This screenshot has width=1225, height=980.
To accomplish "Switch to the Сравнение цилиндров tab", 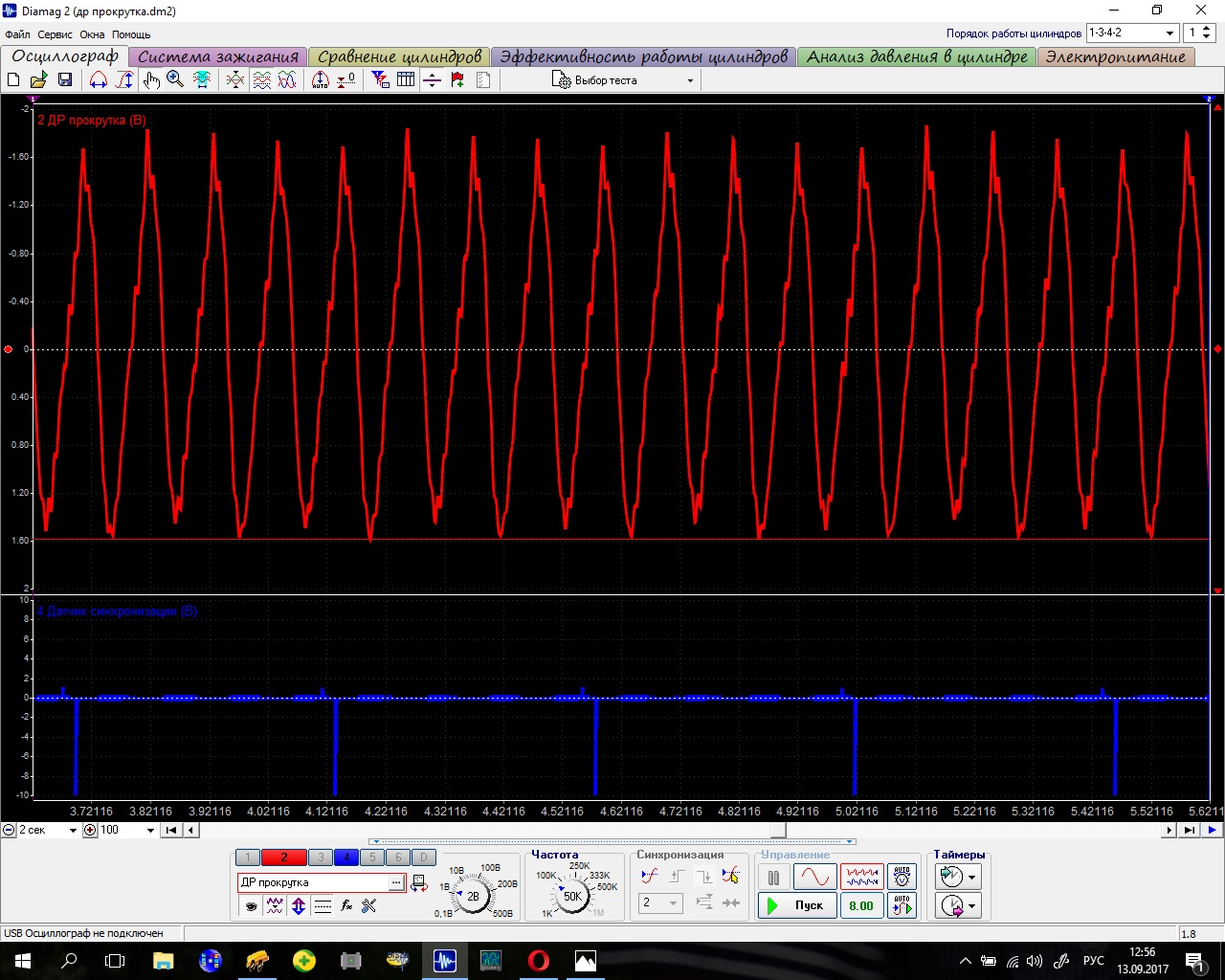I will pyautogui.click(x=399, y=56).
